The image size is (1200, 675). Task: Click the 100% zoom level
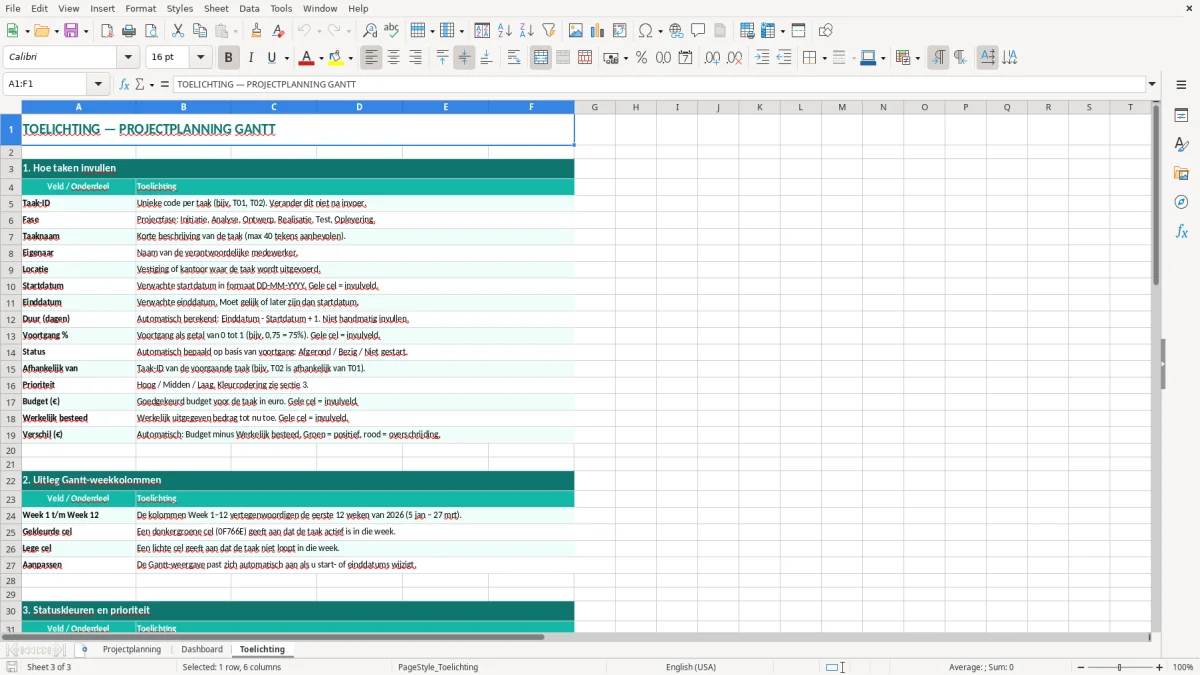1183,667
